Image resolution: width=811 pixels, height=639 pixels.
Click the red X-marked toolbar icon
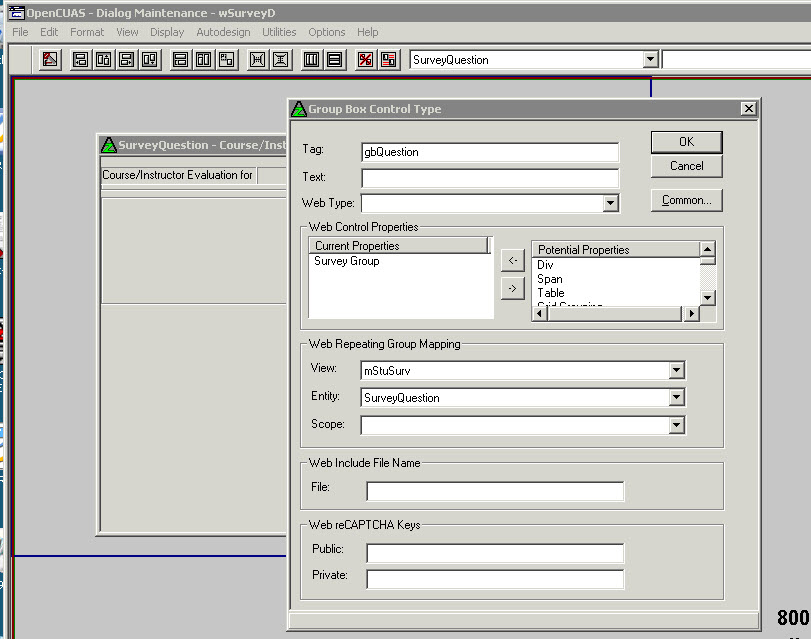tap(365, 60)
